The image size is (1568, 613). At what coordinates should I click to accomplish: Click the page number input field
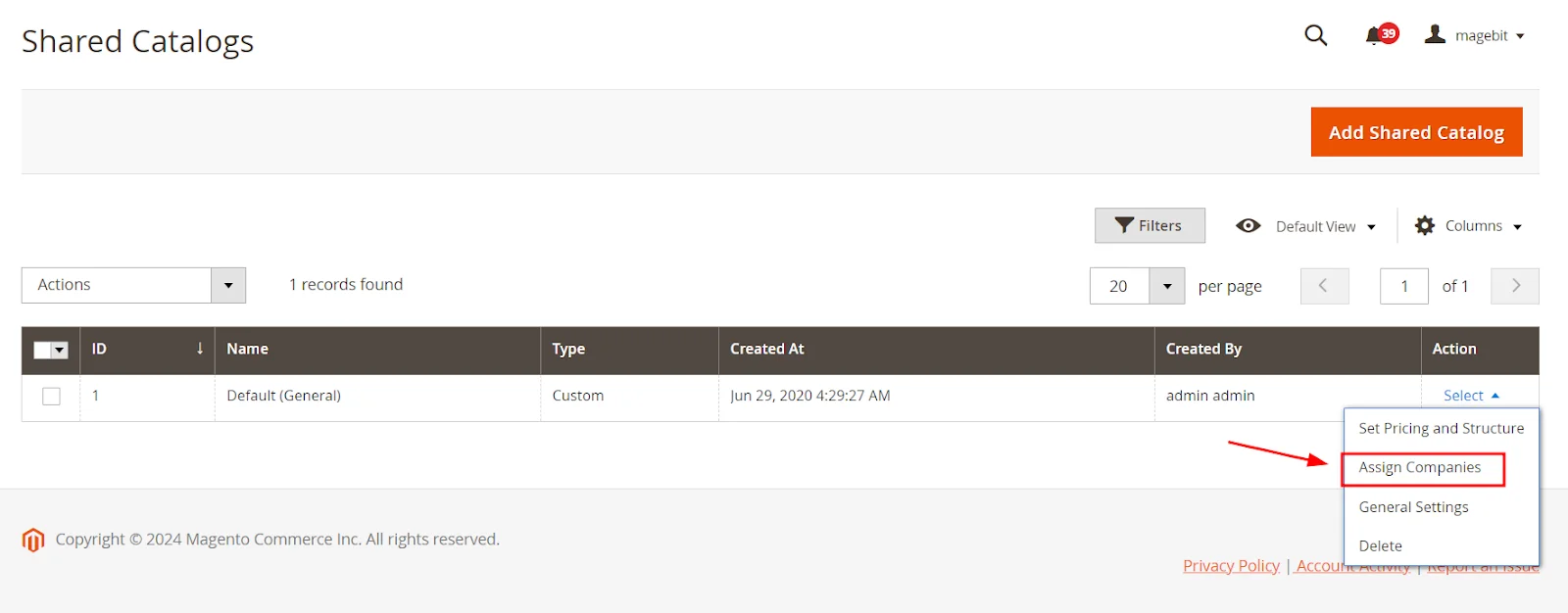tap(1403, 286)
